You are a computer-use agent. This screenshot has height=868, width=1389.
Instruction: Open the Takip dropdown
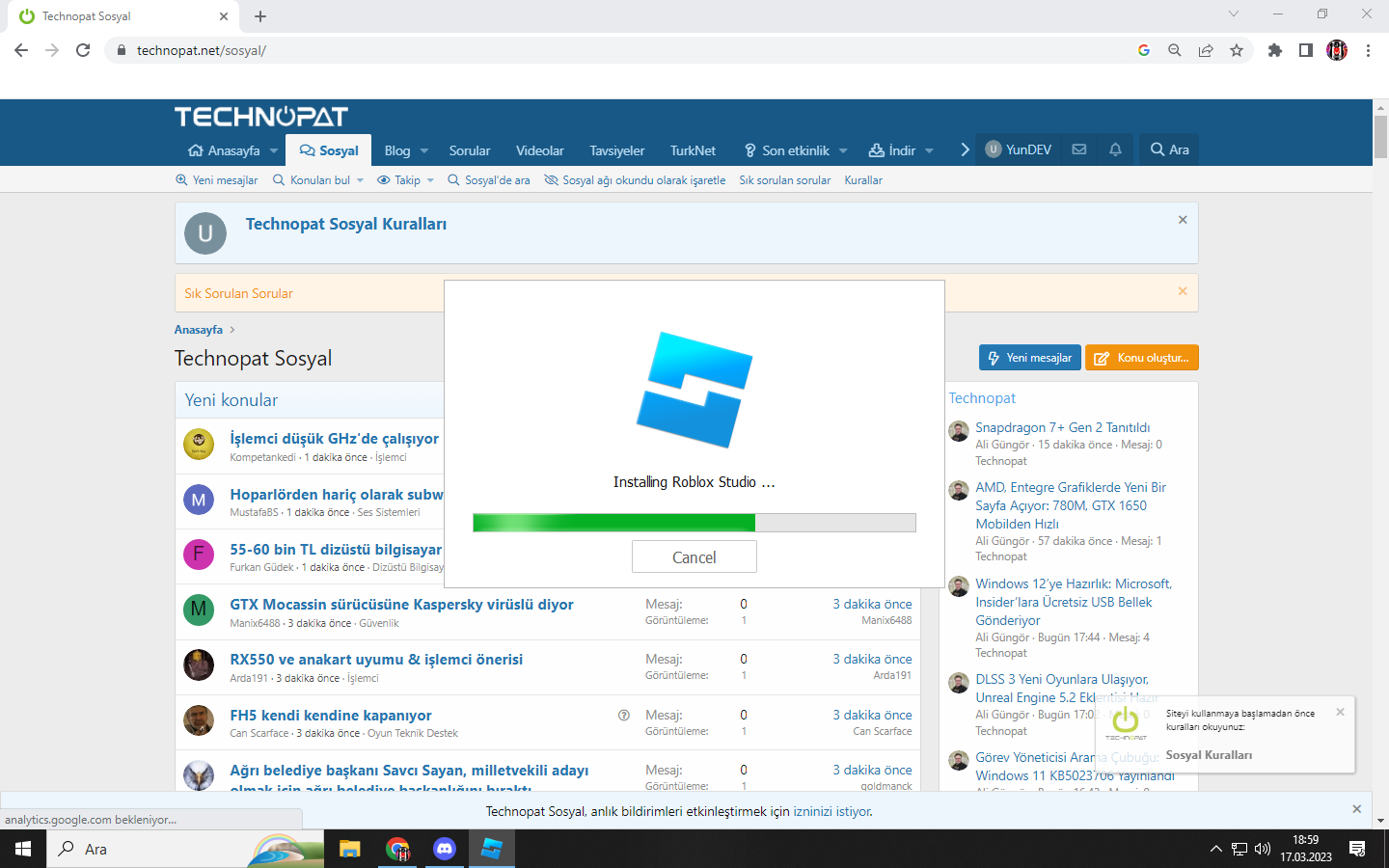coord(405,180)
